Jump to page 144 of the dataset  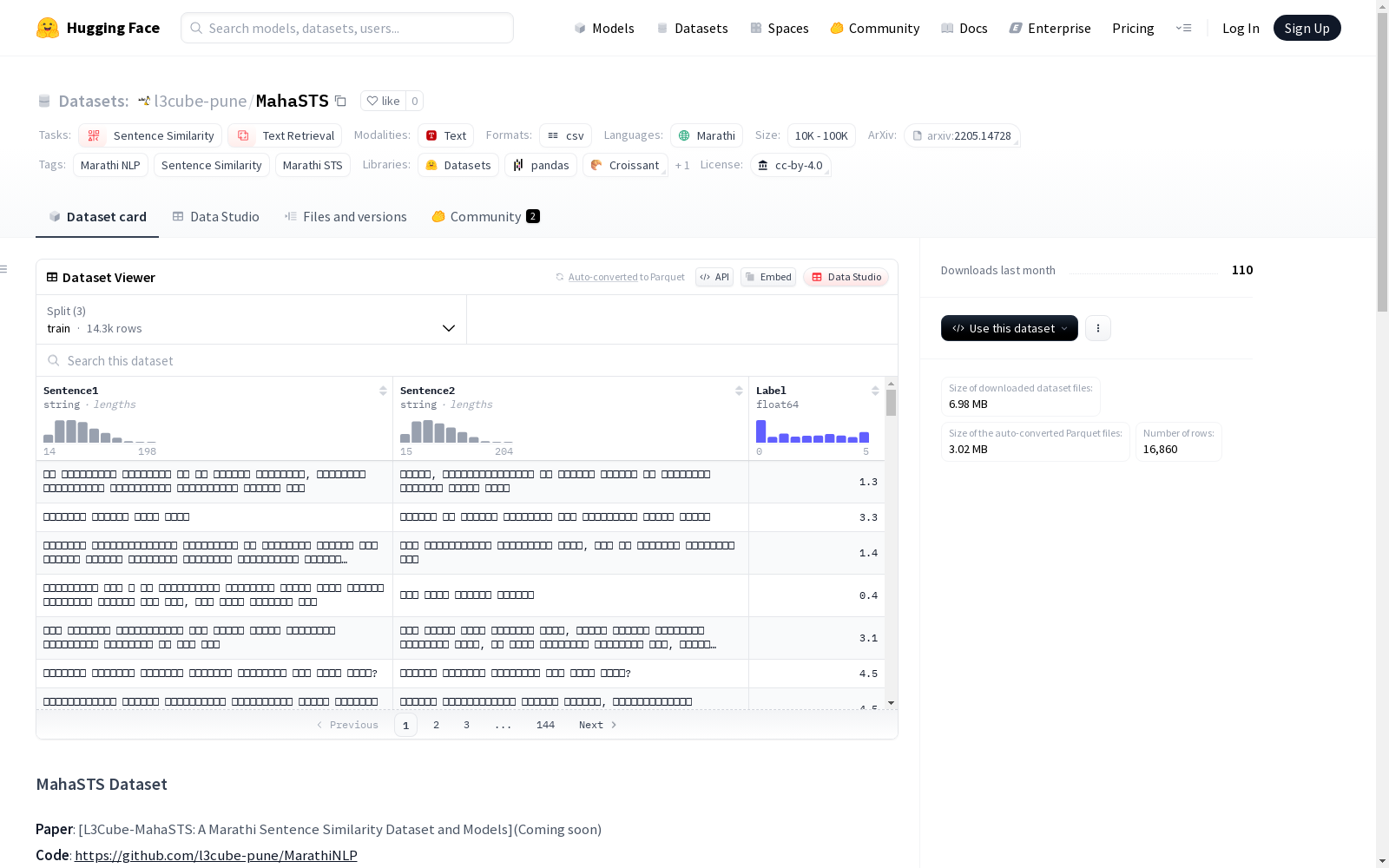click(545, 725)
